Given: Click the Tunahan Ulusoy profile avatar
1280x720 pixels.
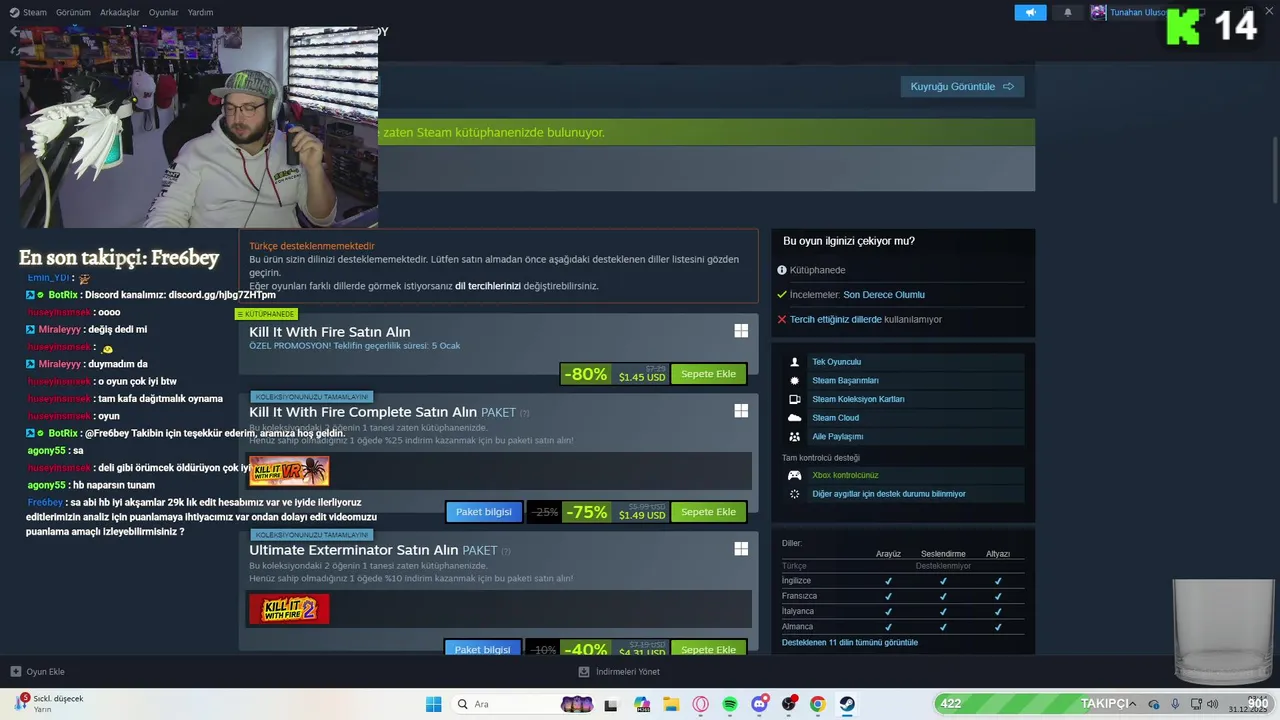Looking at the screenshot, I should tap(1099, 12).
